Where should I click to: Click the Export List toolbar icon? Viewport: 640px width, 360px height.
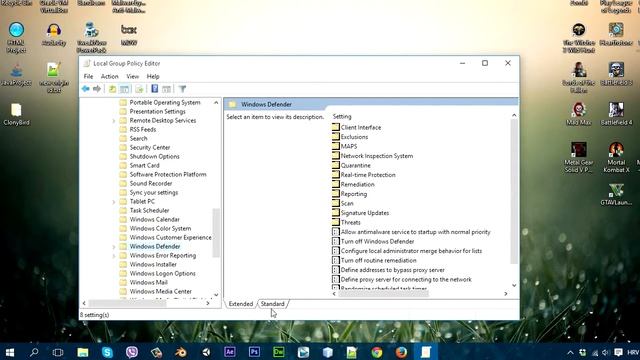139,89
